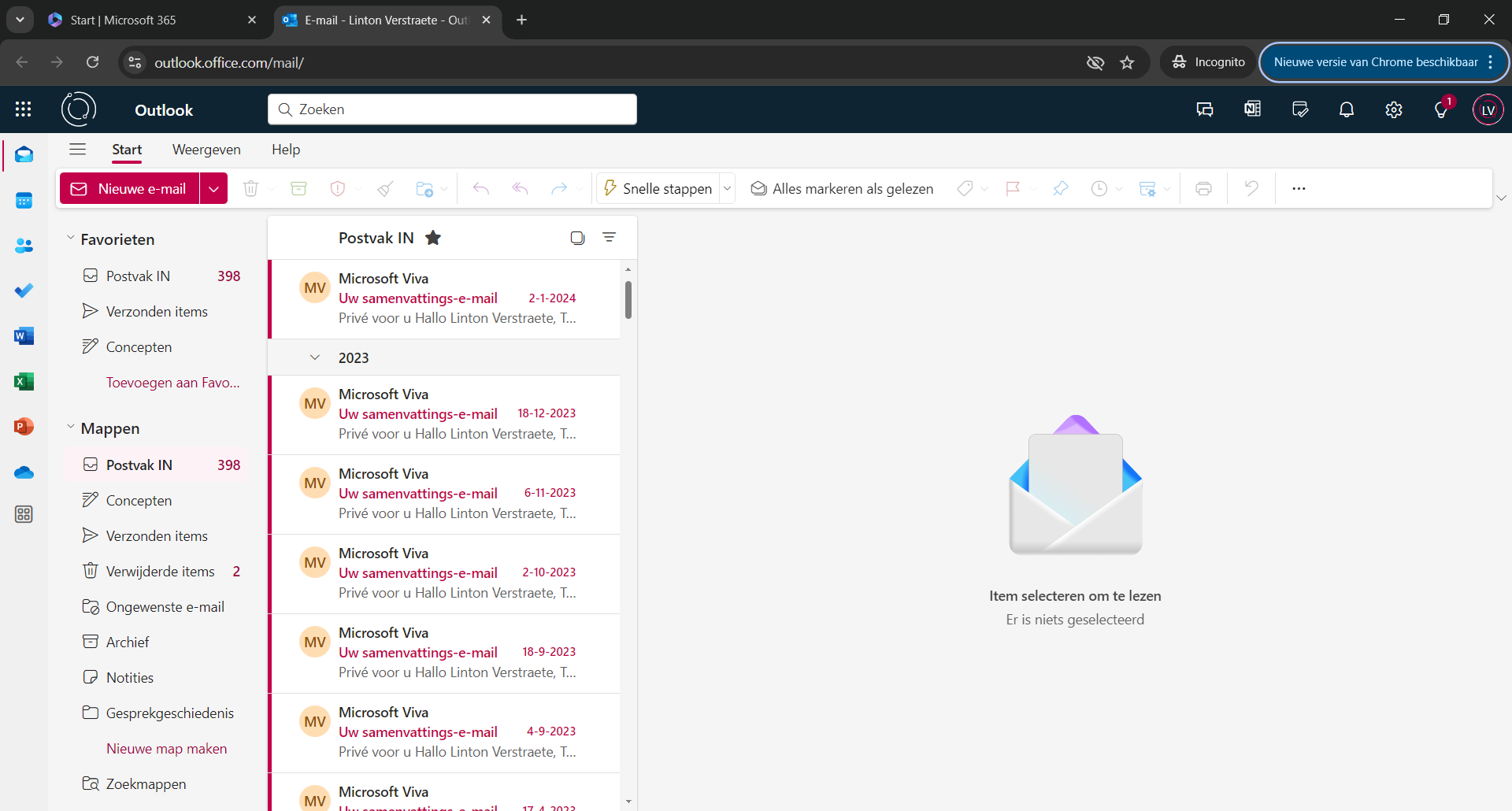Viewport: 1512px width, 811px height.
Task: Open tips lightbulb with badge
Action: coord(1441,109)
